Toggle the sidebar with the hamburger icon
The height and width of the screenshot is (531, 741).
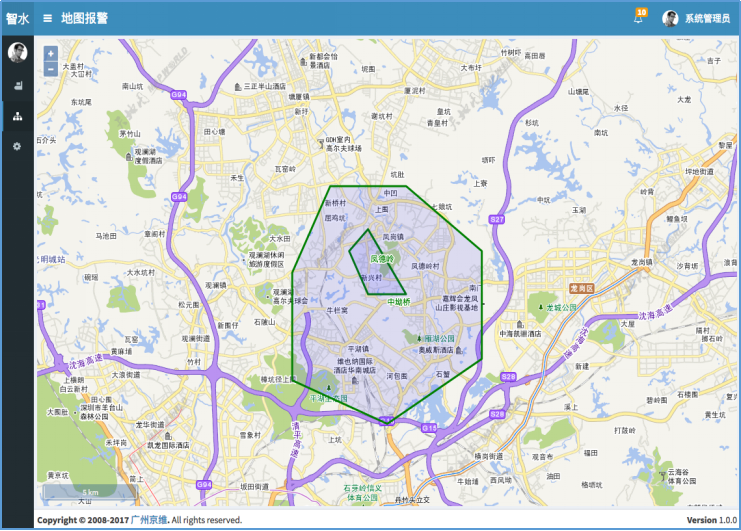pyautogui.click(x=48, y=18)
